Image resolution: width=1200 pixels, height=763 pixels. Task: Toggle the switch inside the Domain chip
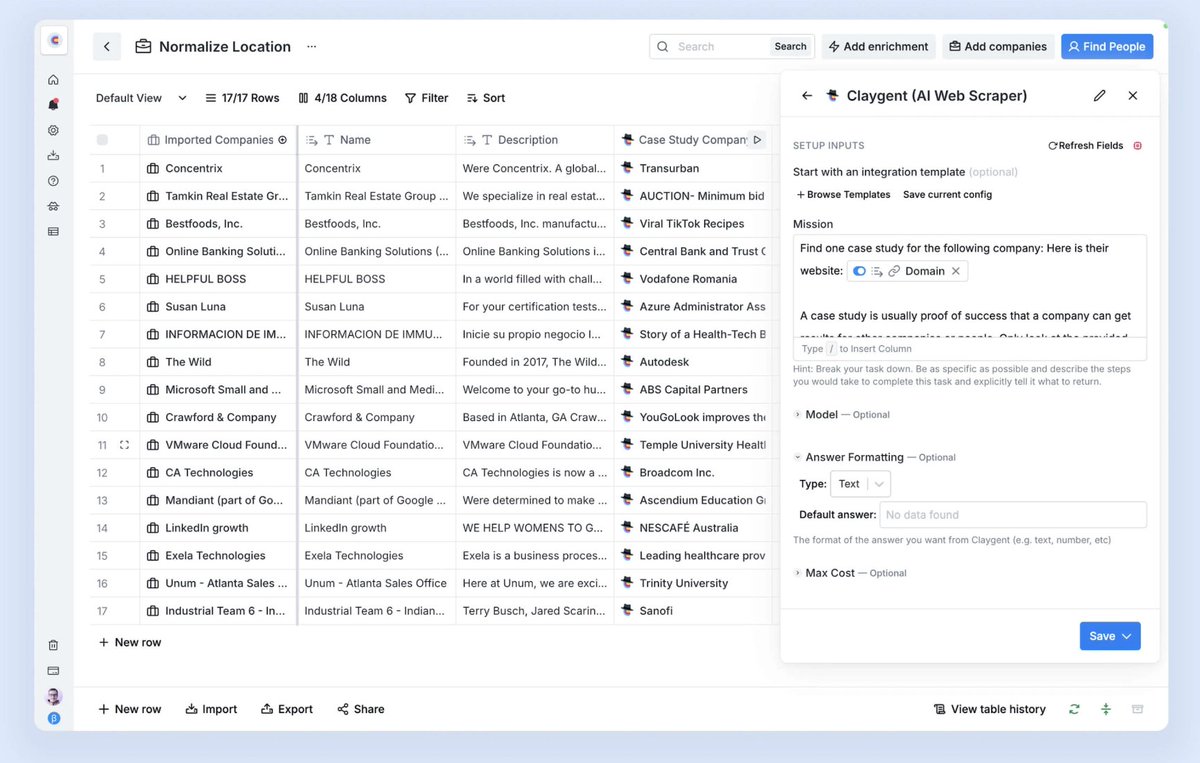pos(859,271)
